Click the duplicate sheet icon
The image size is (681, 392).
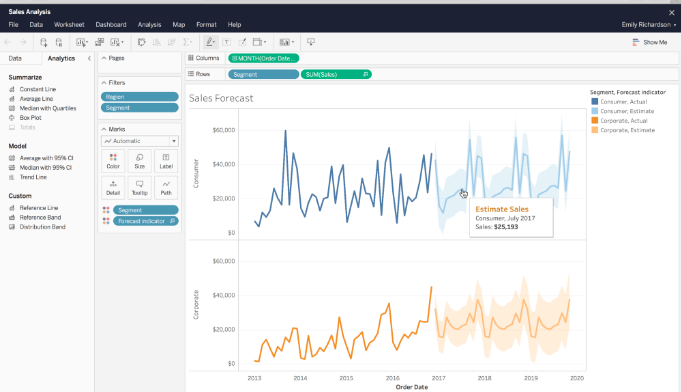(x=99, y=42)
